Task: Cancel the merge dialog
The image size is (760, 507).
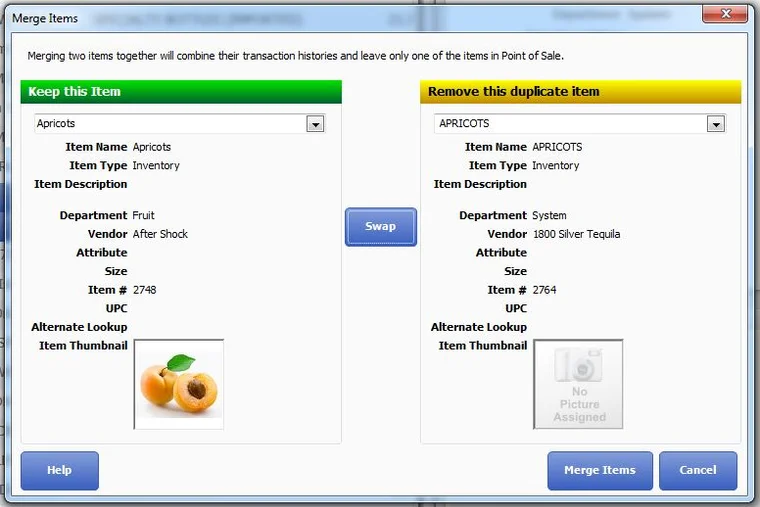Action: [697, 470]
